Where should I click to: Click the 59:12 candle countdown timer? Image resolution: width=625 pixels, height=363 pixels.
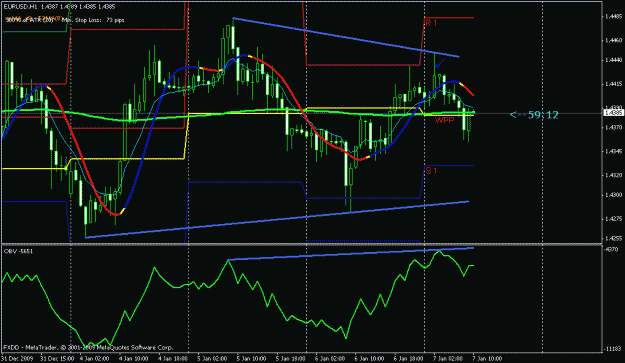[543, 115]
